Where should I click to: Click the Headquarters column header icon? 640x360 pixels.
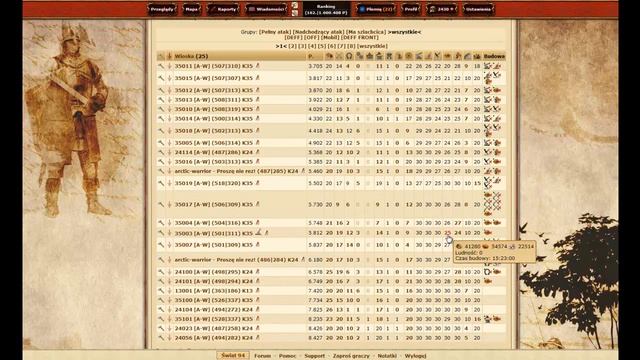(x=329, y=56)
